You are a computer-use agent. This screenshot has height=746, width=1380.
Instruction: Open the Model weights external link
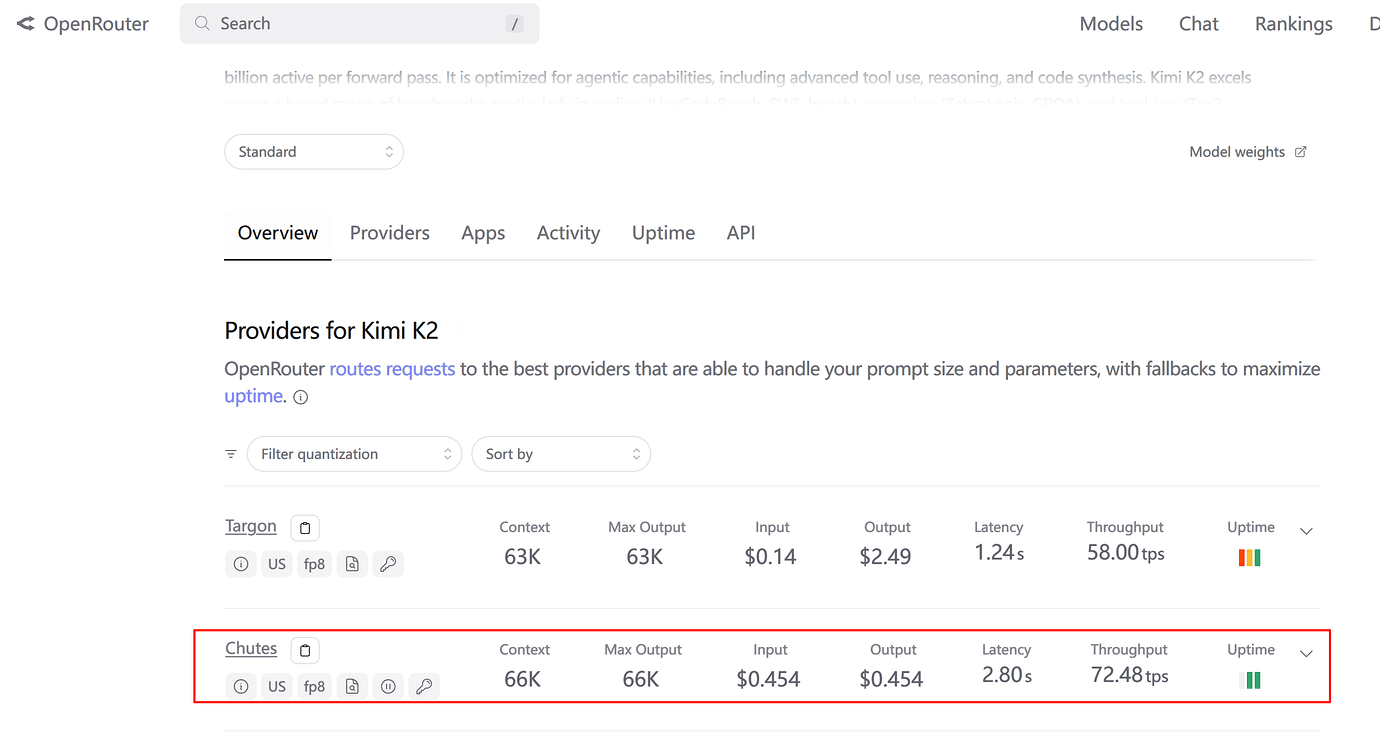coord(1248,152)
